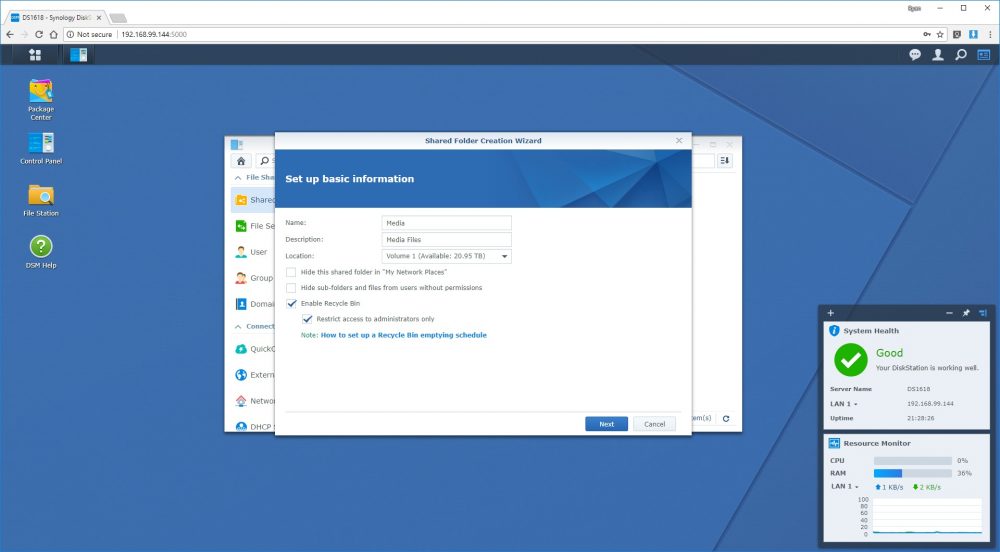Open the notifications chat bubble icon
Screen dimensions: 1000x552
pos(915,55)
